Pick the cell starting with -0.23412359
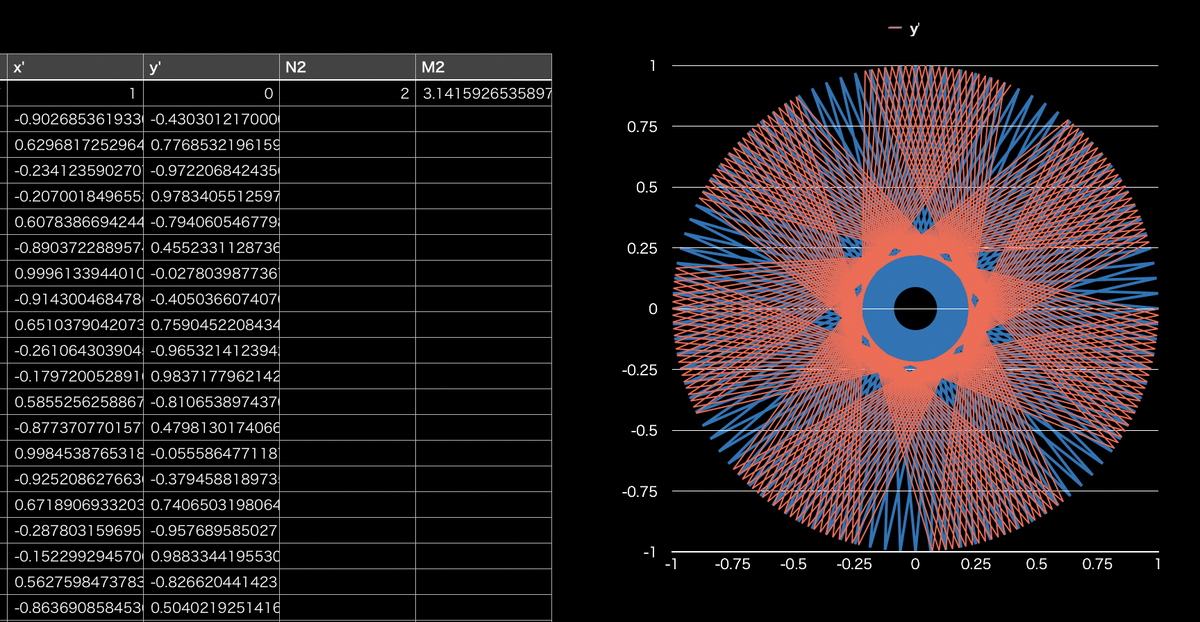The image size is (1200, 622). coord(76,170)
